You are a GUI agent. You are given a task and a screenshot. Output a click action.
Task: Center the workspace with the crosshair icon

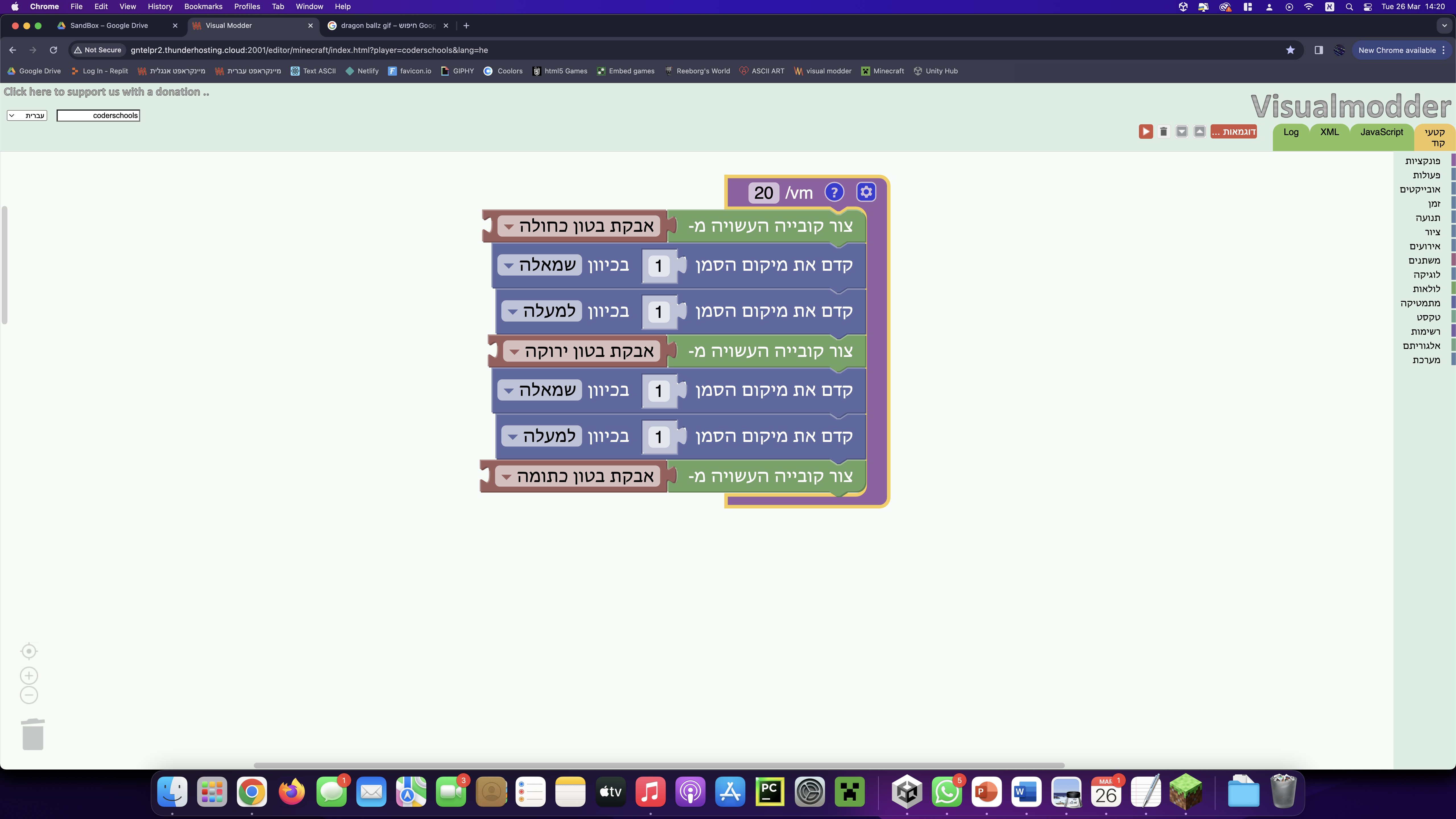[x=29, y=651]
